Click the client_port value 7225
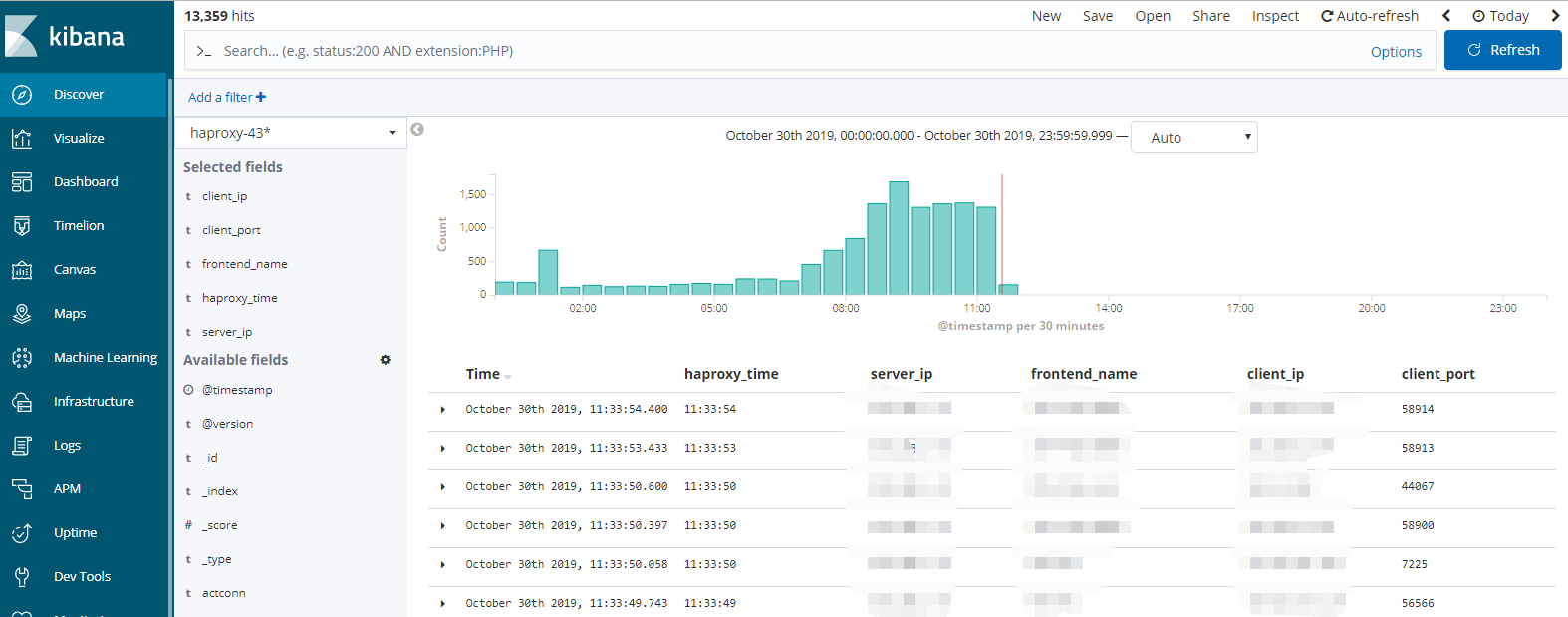1568x617 pixels. point(1415,564)
